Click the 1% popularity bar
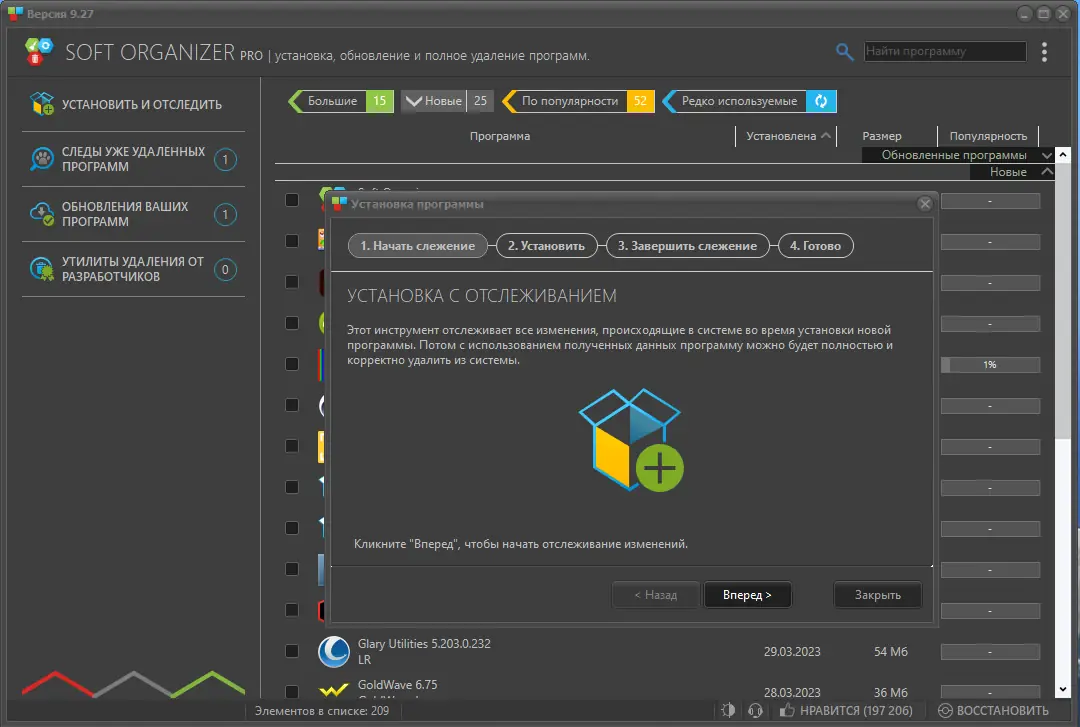Image resolution: width=1080 pixels, height=727 pixels. coord(990,365)
